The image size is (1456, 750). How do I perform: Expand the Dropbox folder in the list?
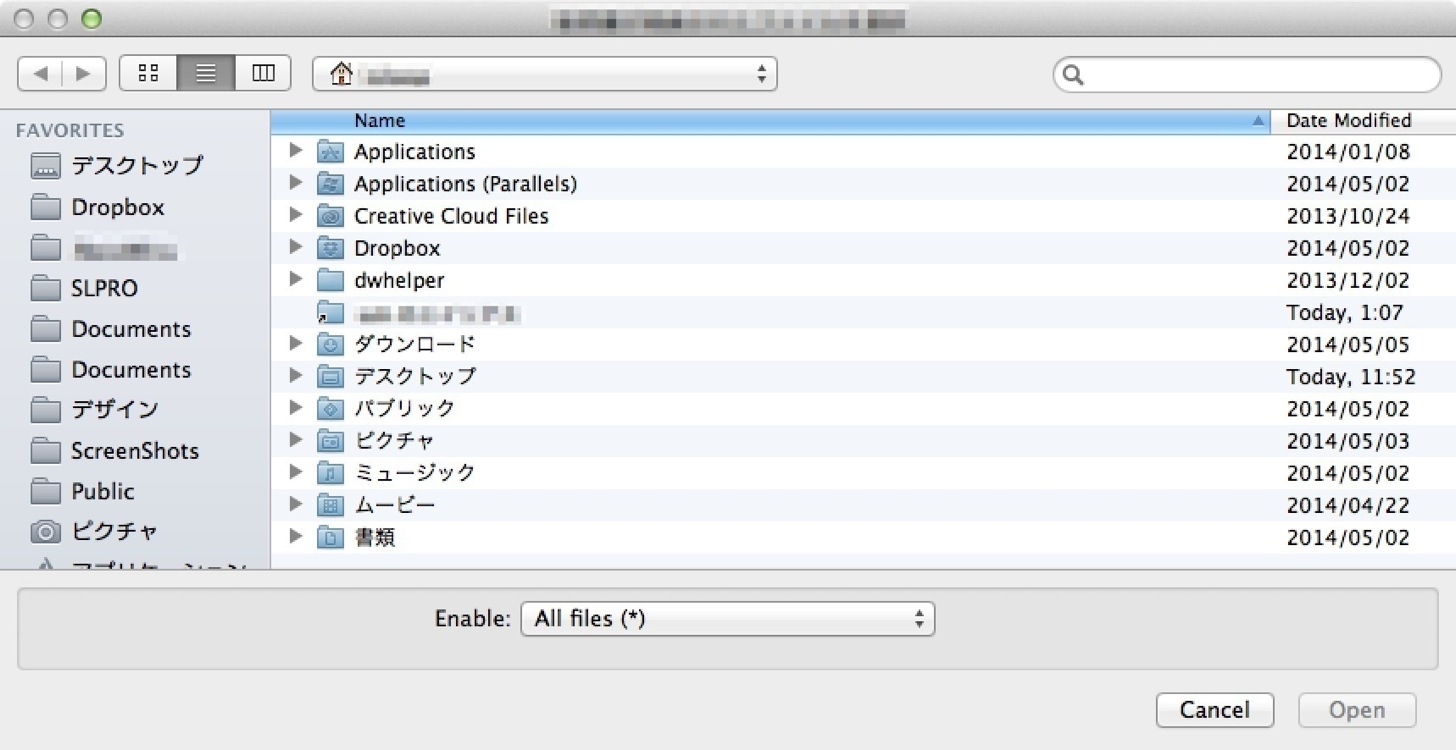(x=295, y=247)
